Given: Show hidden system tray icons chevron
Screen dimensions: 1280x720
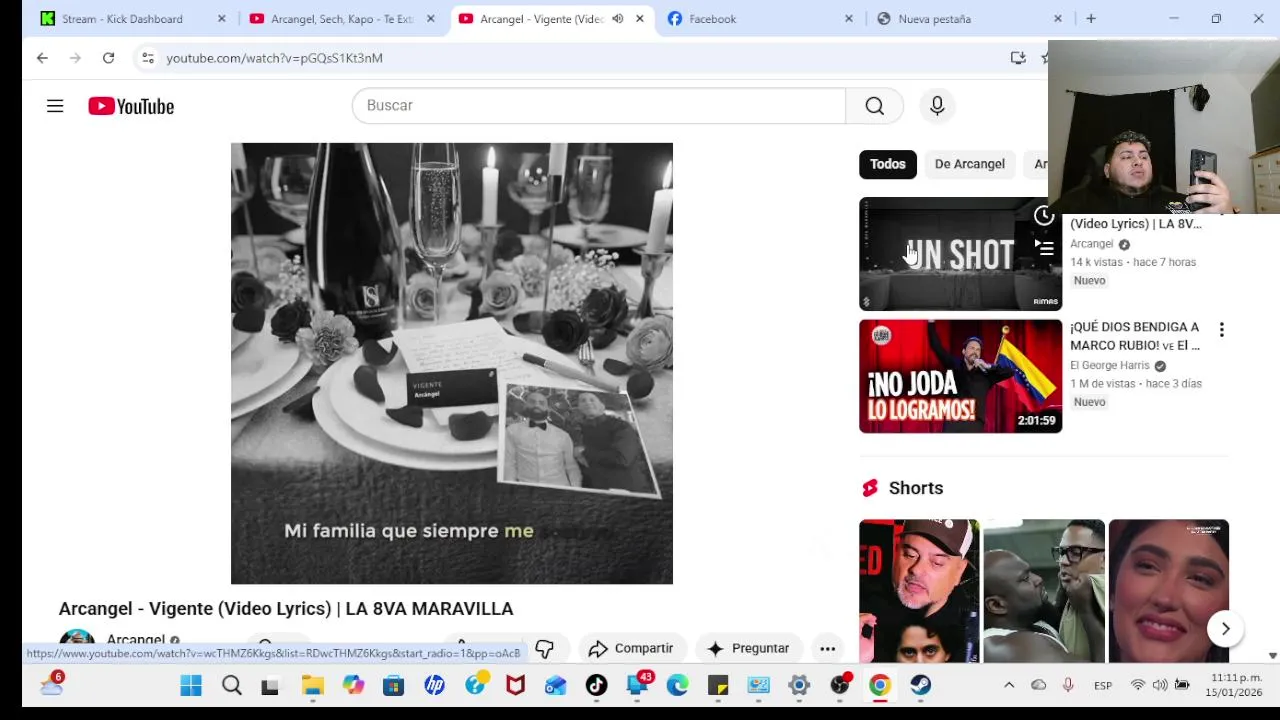Looking at the screenshot, I should pos(1009,685).
